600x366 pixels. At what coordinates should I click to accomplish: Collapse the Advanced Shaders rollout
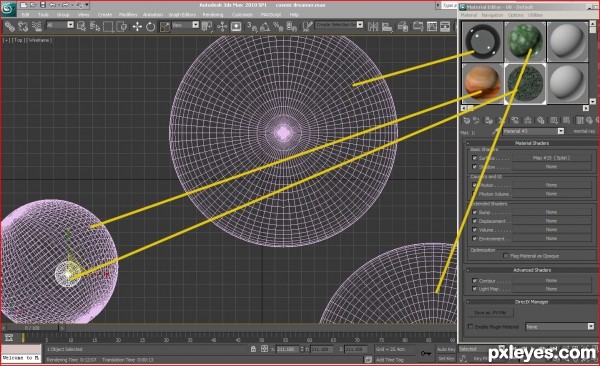point(532,270)
